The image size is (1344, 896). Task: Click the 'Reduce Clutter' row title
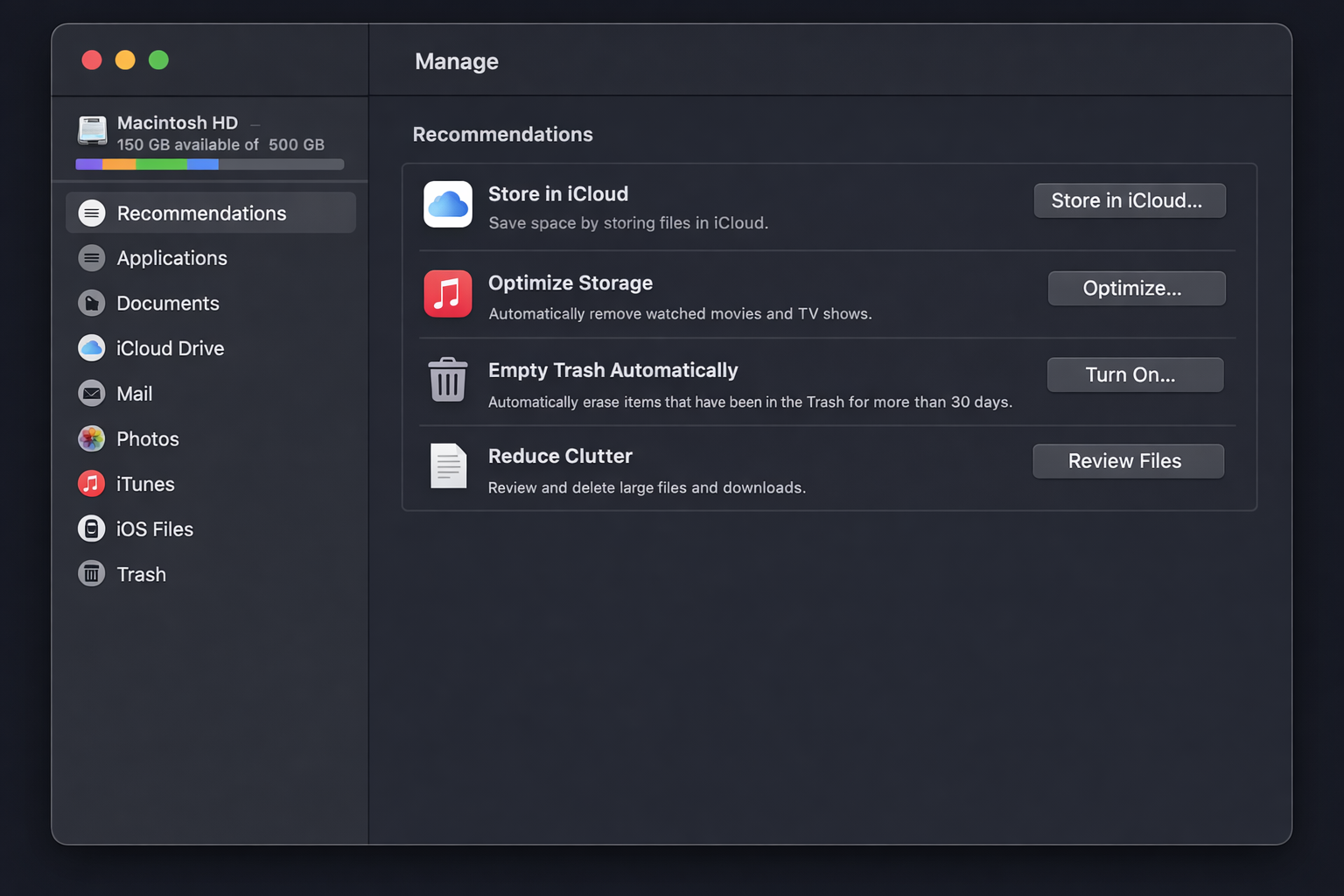point(560,456)
